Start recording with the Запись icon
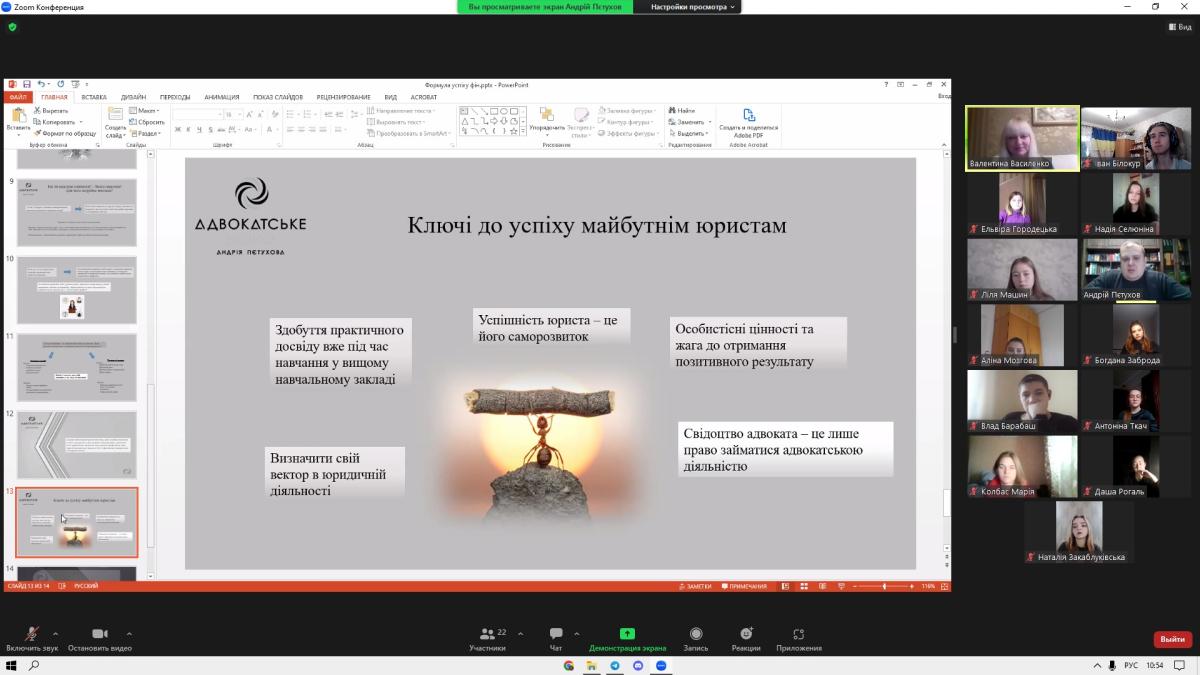This screenshot has height=675, width=1200. tap(696, 634)
